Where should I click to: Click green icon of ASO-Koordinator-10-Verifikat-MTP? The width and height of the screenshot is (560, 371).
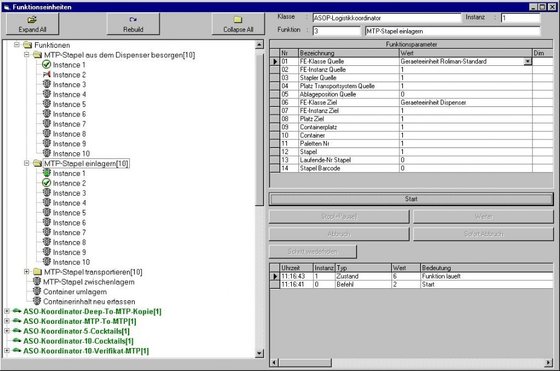17,350
